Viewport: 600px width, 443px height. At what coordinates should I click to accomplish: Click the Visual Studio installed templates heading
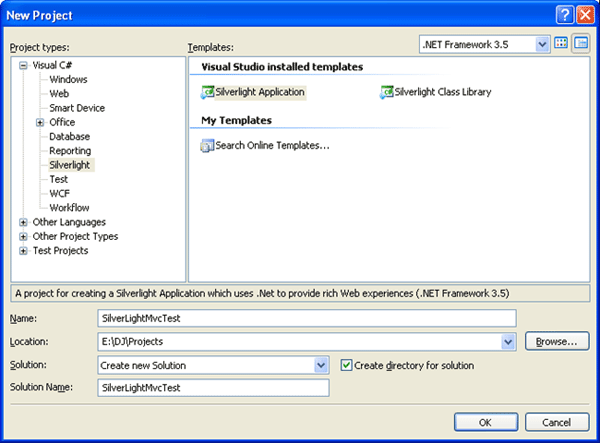[282, 67]
